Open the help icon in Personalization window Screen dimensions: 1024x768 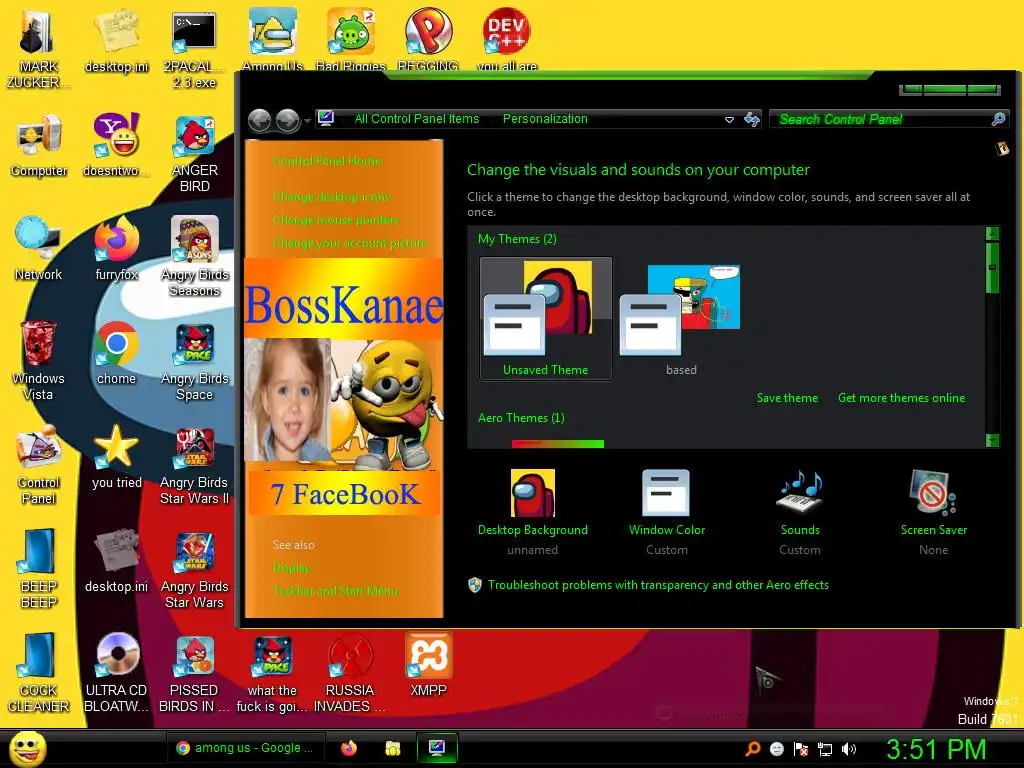[x=1002, y=149]
